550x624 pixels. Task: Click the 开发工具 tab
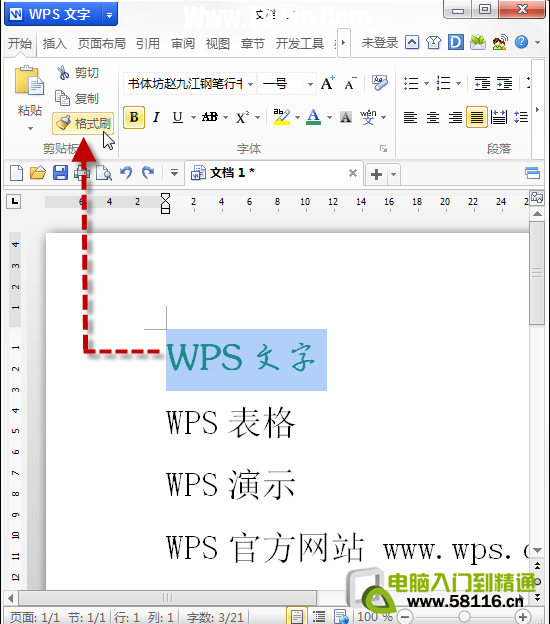(300, 43)
